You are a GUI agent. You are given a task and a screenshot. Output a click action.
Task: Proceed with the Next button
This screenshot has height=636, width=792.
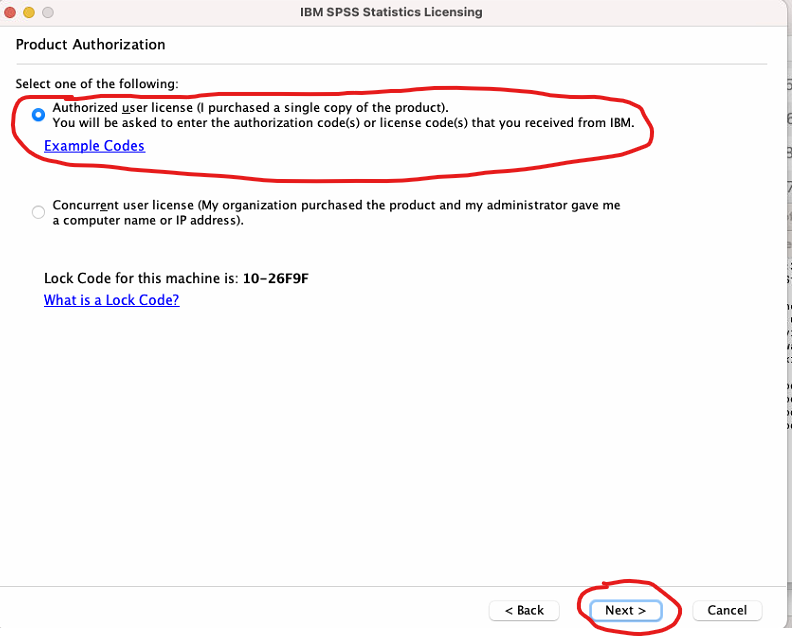[626, 610]
